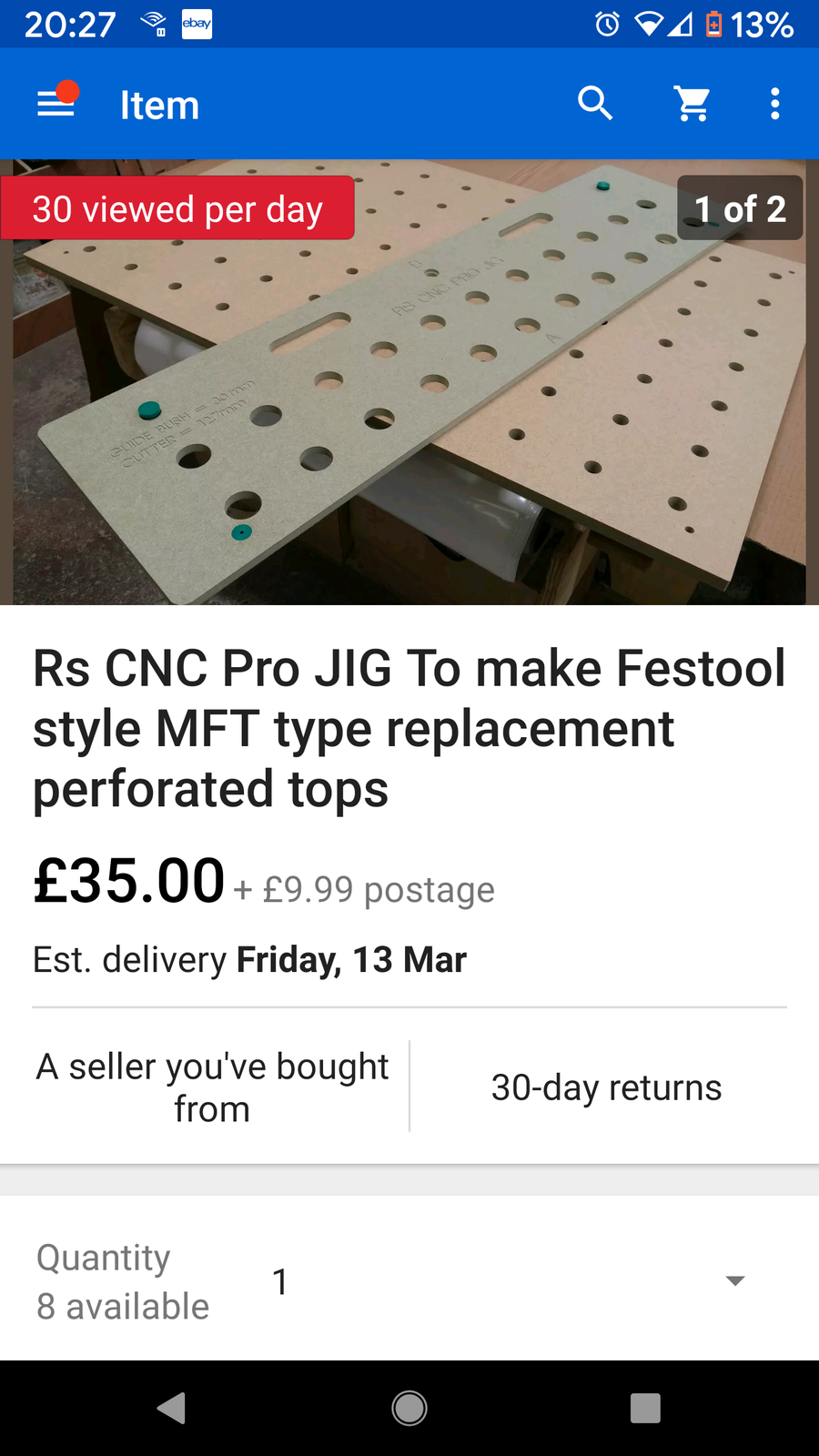Expand the Quantity dropdown arrow
The image size is (819, 1456).
(735, 1280)
